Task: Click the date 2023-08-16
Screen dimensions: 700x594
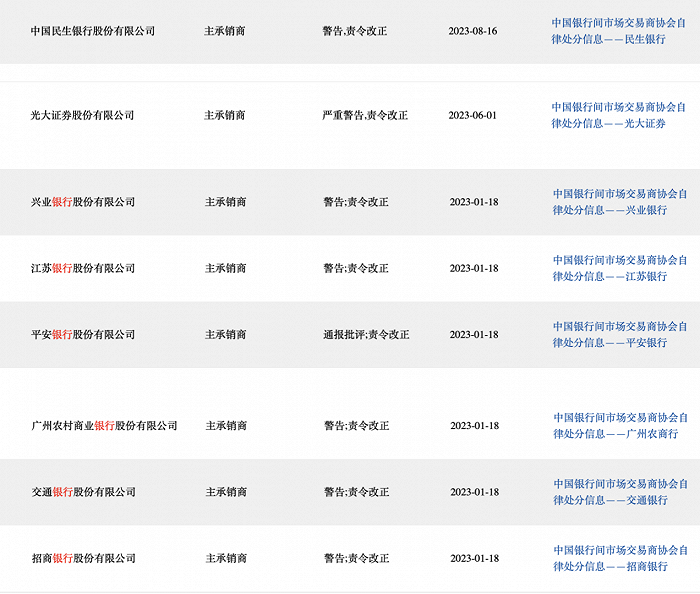Action: pyautogui.click(x=473, y=31)
